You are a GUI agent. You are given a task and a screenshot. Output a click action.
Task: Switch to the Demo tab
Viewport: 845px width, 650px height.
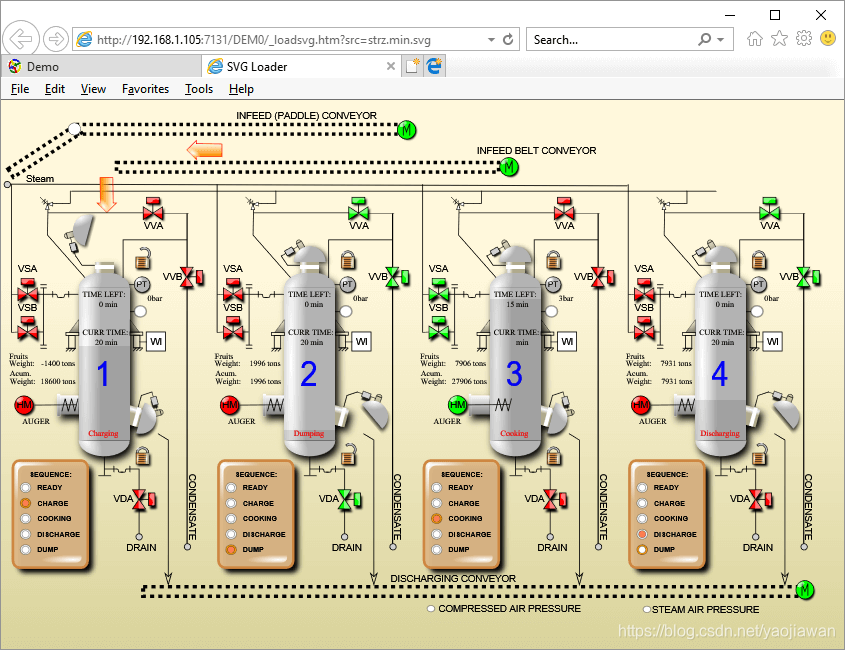click(101, 66)
